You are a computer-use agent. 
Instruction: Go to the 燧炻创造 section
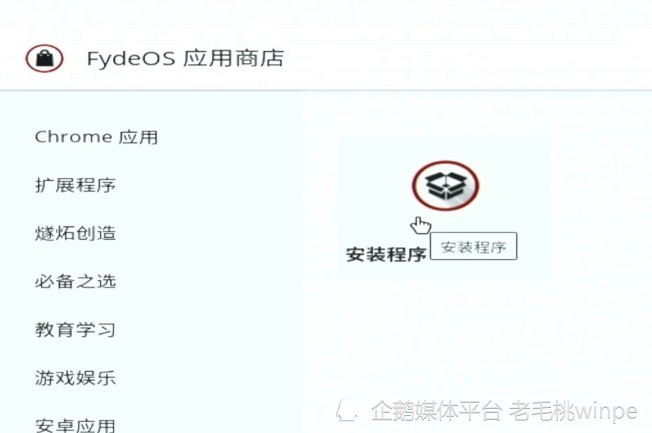(x=75, y=233)
